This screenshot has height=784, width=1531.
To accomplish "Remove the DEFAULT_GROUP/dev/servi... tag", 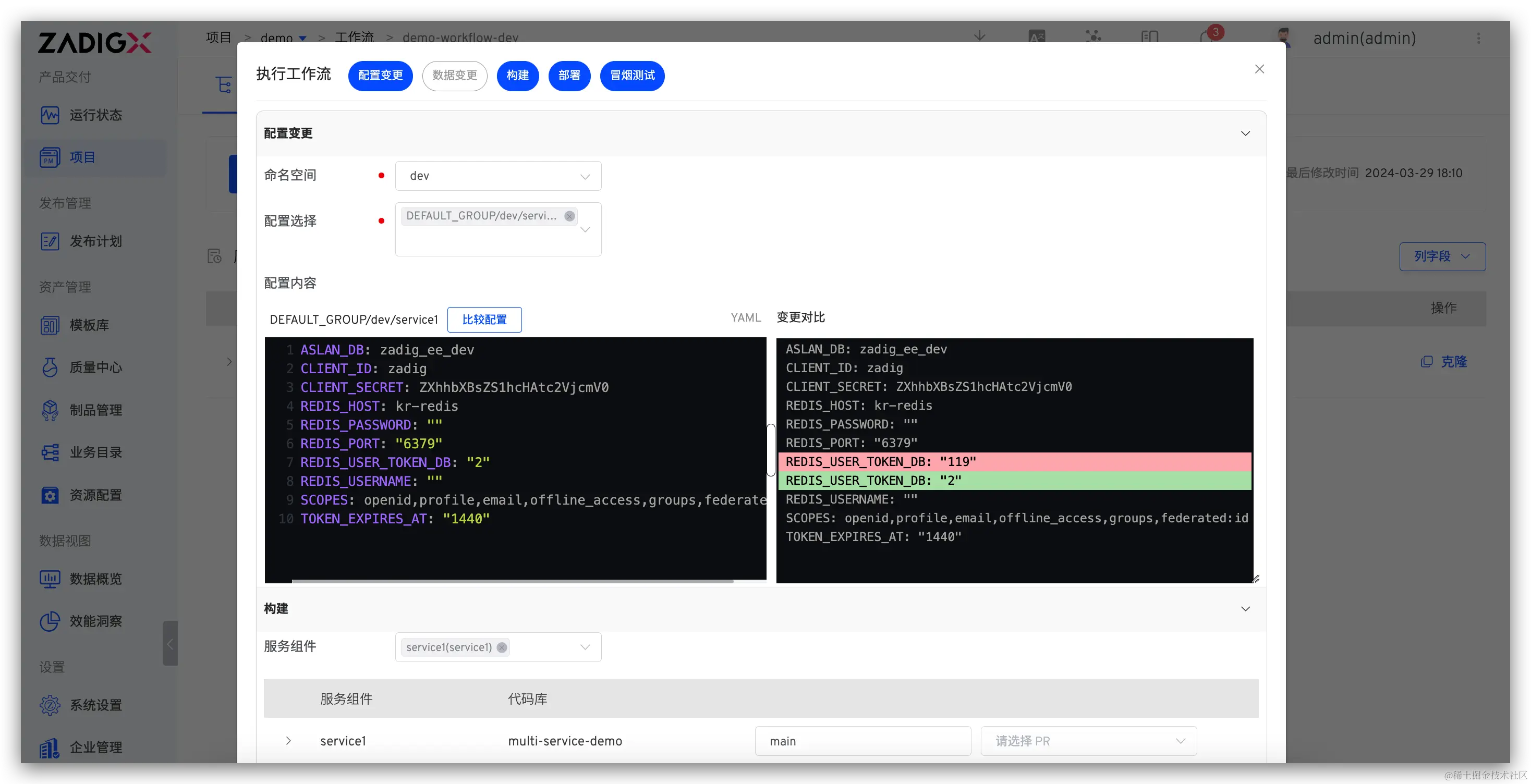I will [x=569, y=216].
